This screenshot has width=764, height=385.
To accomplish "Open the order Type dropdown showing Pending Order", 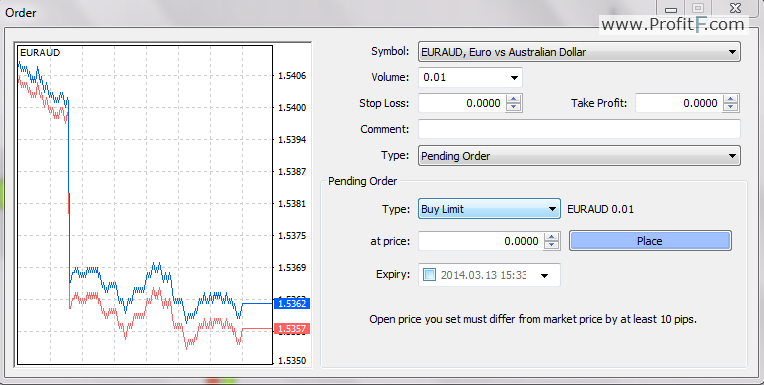I will 579,156.
